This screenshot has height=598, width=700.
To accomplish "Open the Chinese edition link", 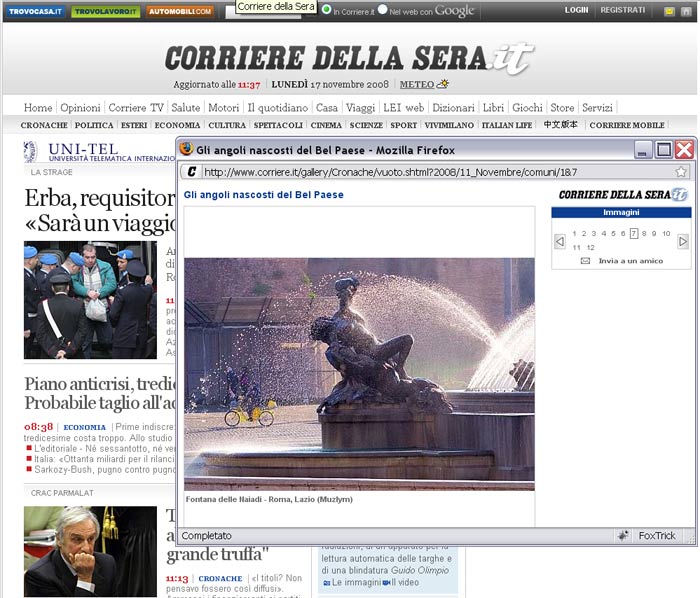I will click(560, 125).
